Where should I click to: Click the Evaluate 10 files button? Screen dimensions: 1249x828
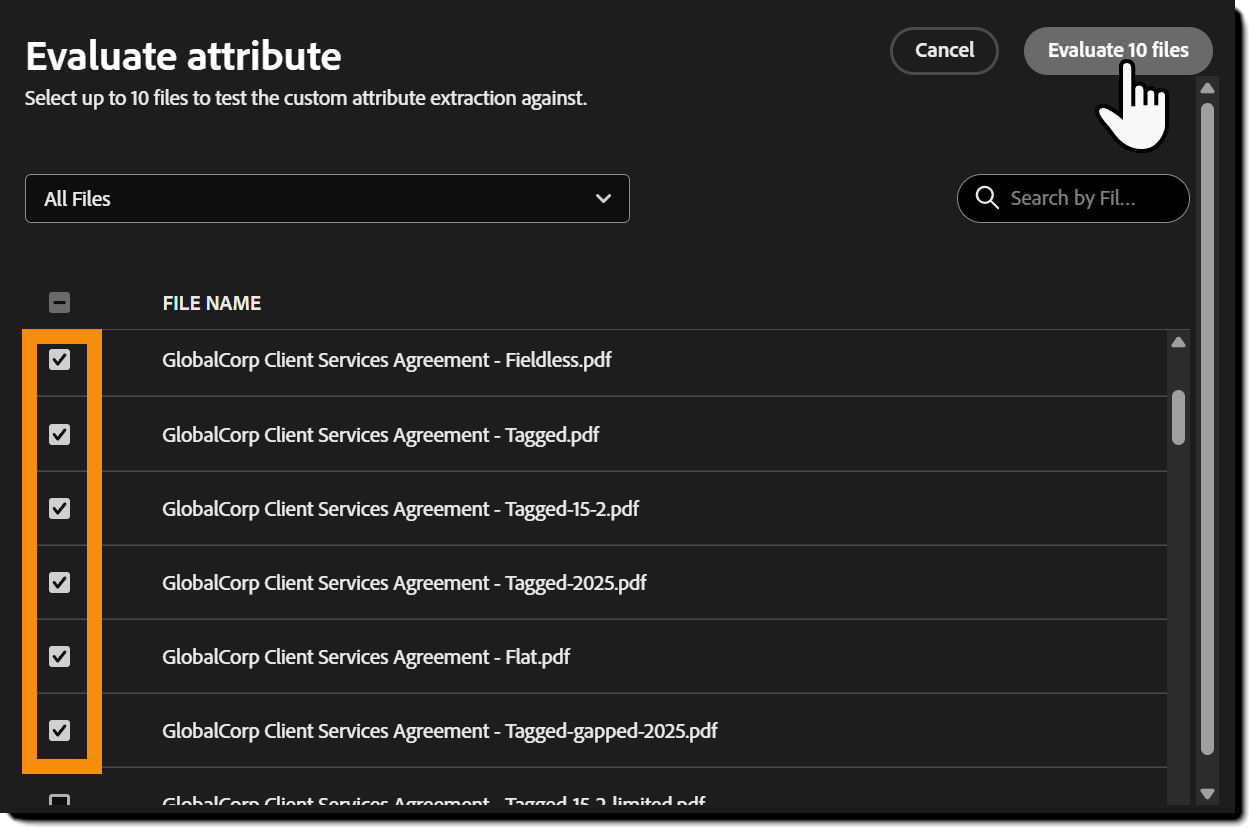1117,50
